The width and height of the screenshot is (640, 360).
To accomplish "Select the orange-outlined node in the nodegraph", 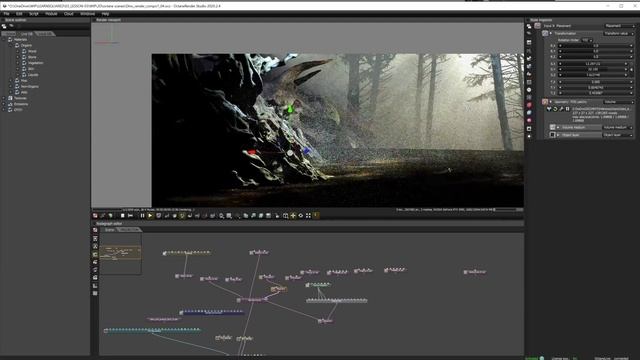I will tap(279, 289).
